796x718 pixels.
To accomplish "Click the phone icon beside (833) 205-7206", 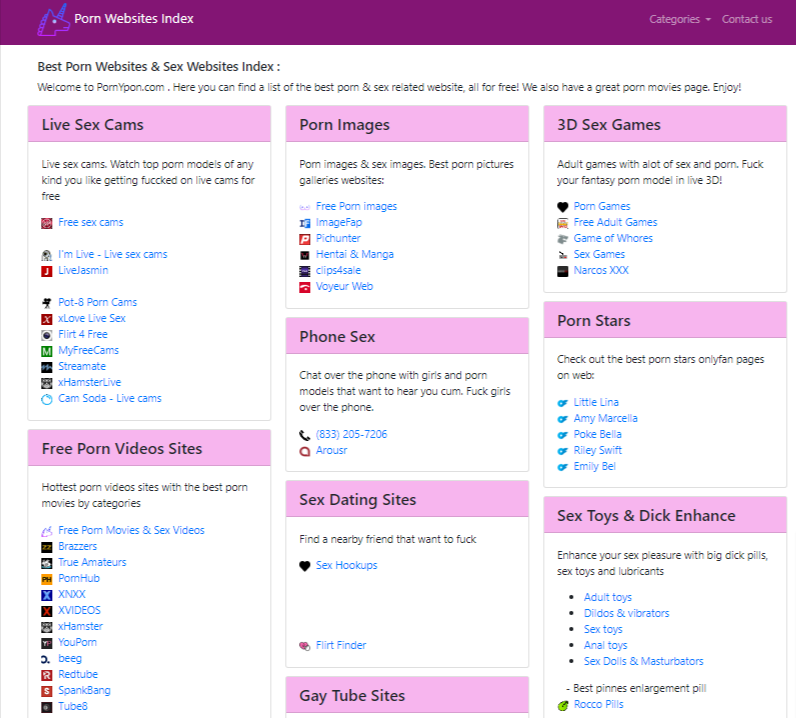I will 305,435.
